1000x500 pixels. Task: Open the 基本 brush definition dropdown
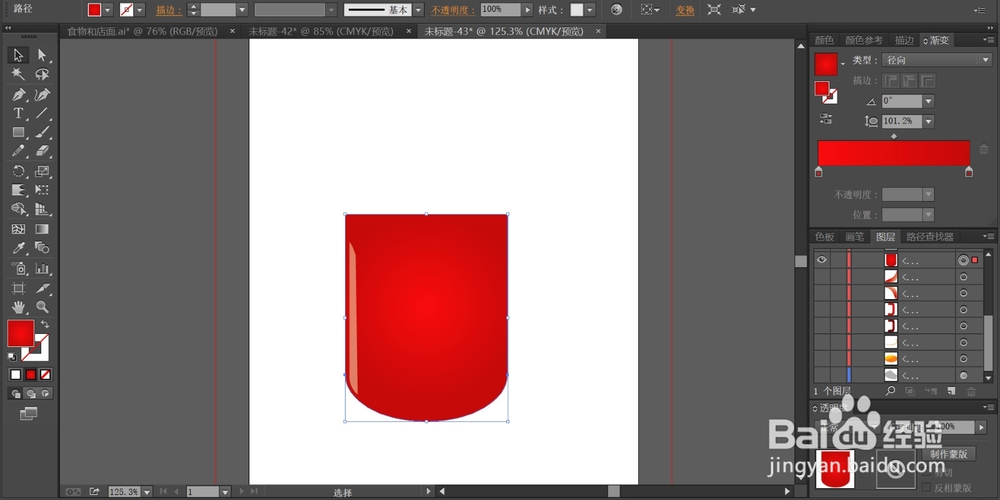point(418,10)
